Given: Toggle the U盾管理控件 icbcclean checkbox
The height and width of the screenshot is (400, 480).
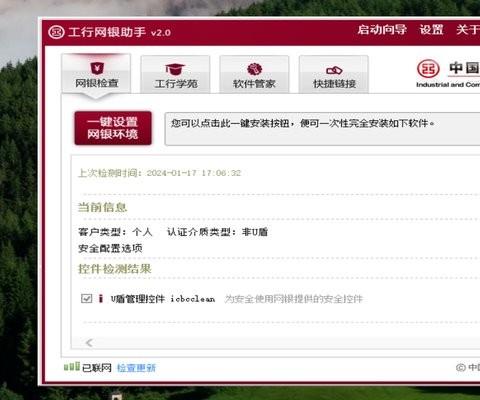Looking at the screenshot, I should coord(87,298).
